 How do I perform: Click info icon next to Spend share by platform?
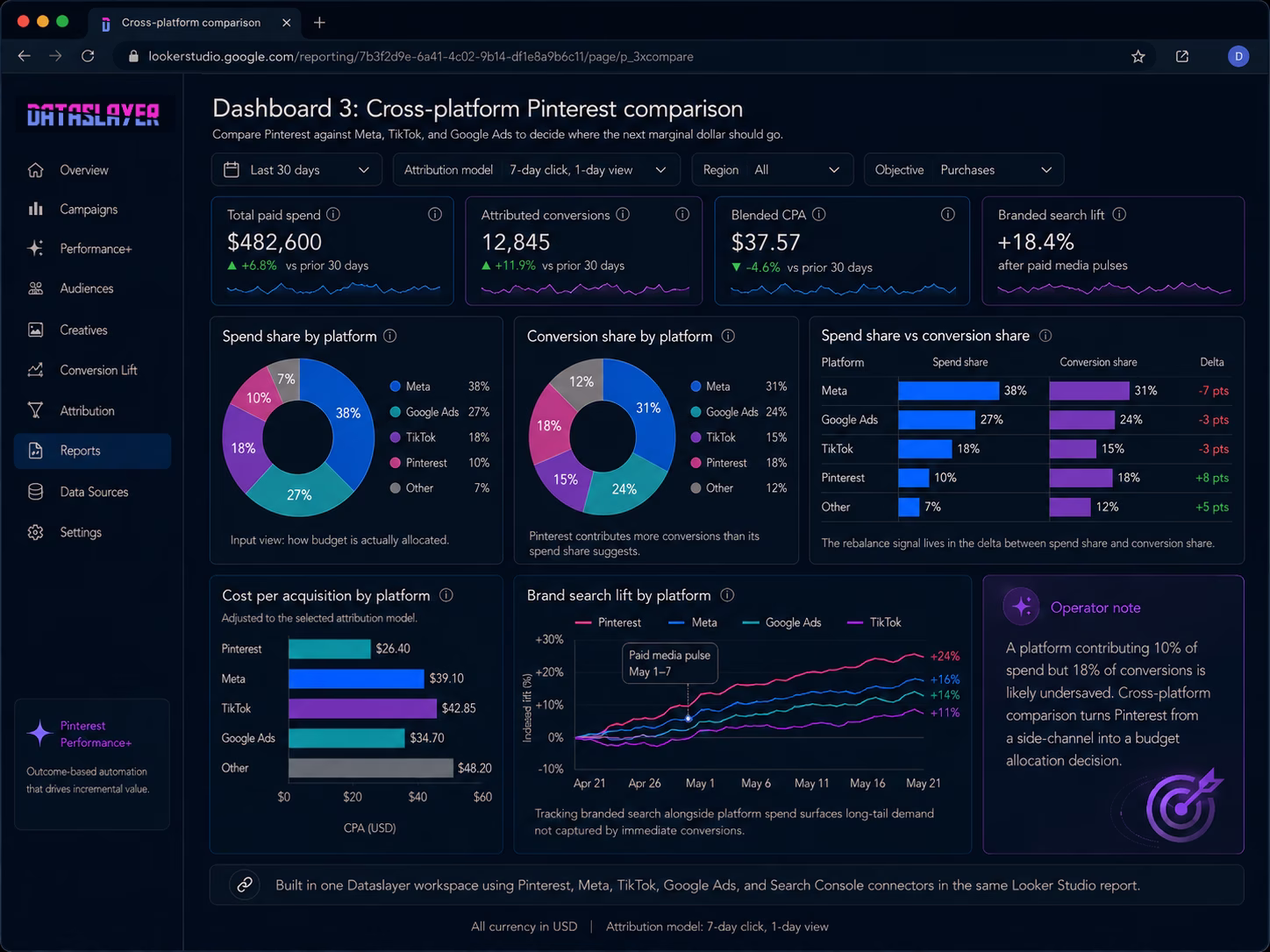(x=390, y=336)
